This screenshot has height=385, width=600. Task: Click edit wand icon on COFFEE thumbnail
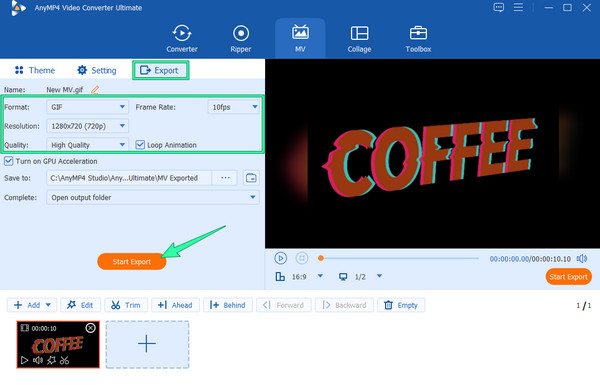[51, 360]
